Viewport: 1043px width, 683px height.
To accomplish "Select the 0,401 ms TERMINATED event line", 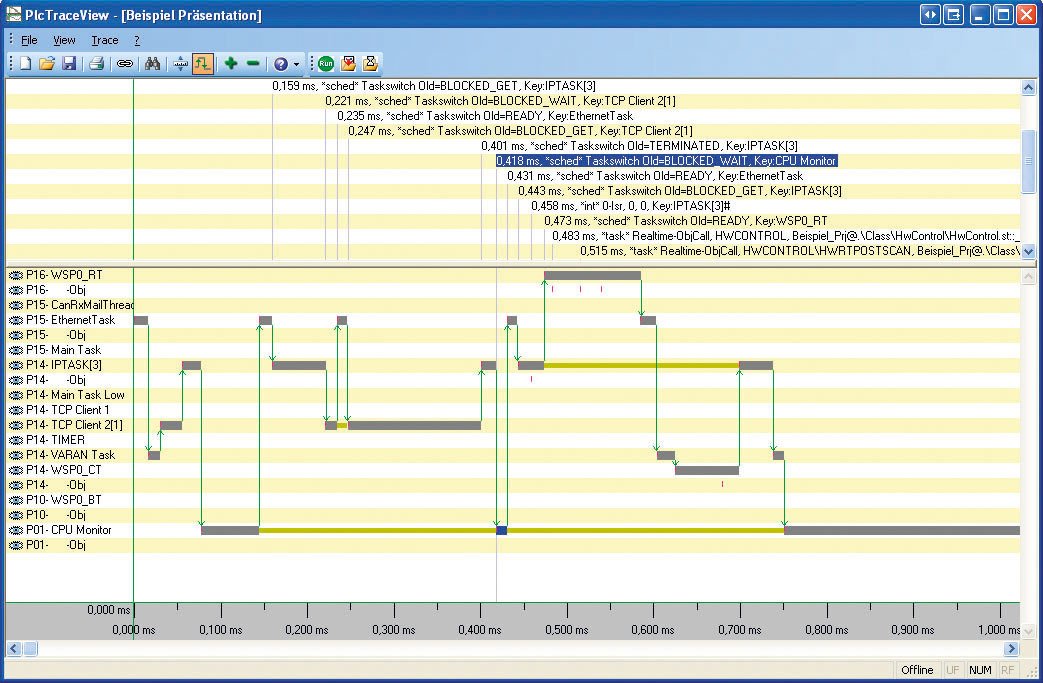I will point(639,146).
